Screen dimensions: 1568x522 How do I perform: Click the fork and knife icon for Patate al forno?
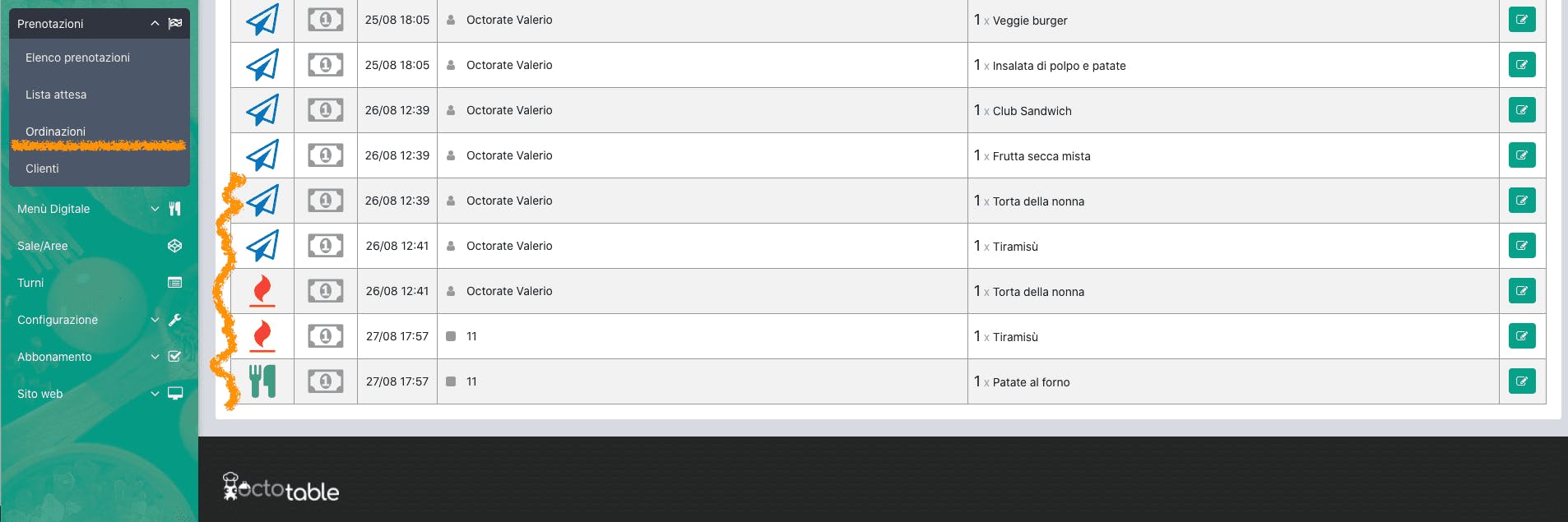pos(262,381)
